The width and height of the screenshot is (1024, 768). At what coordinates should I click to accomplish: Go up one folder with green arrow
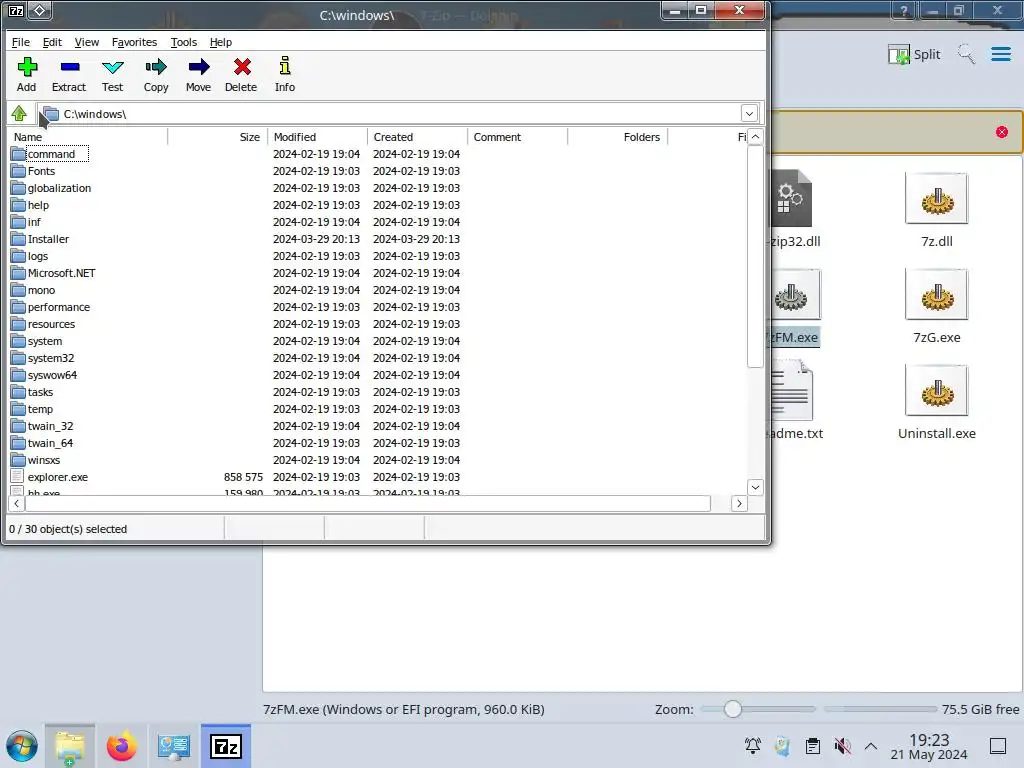point(18,114)
